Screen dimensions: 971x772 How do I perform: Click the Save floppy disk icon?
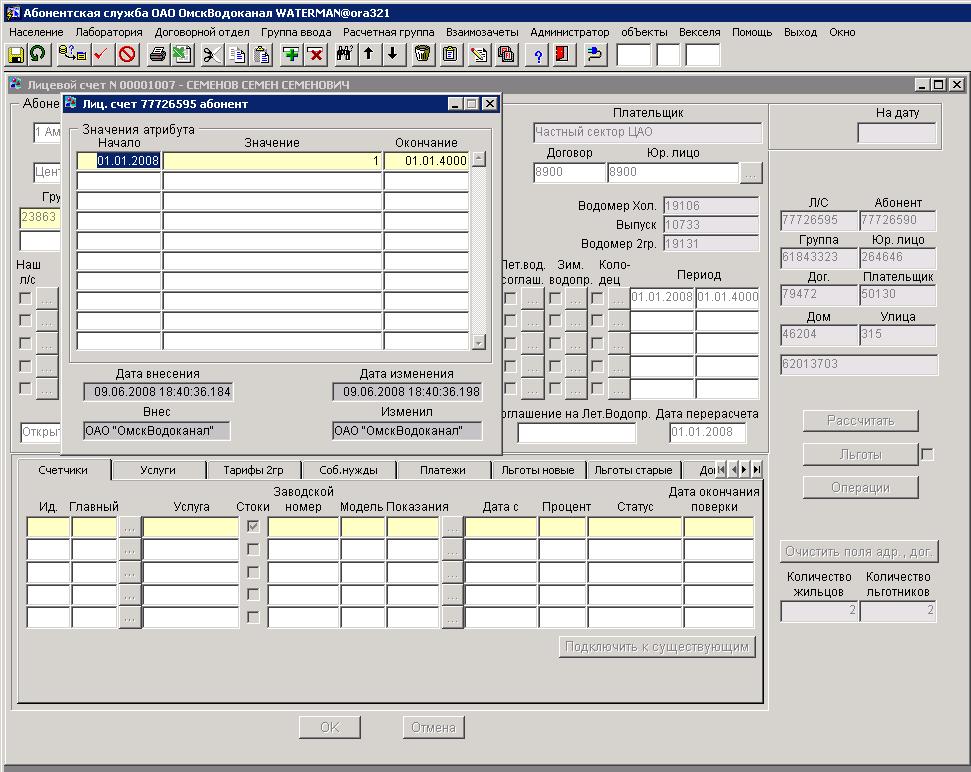pyautogui.click(x=17, y=54)
